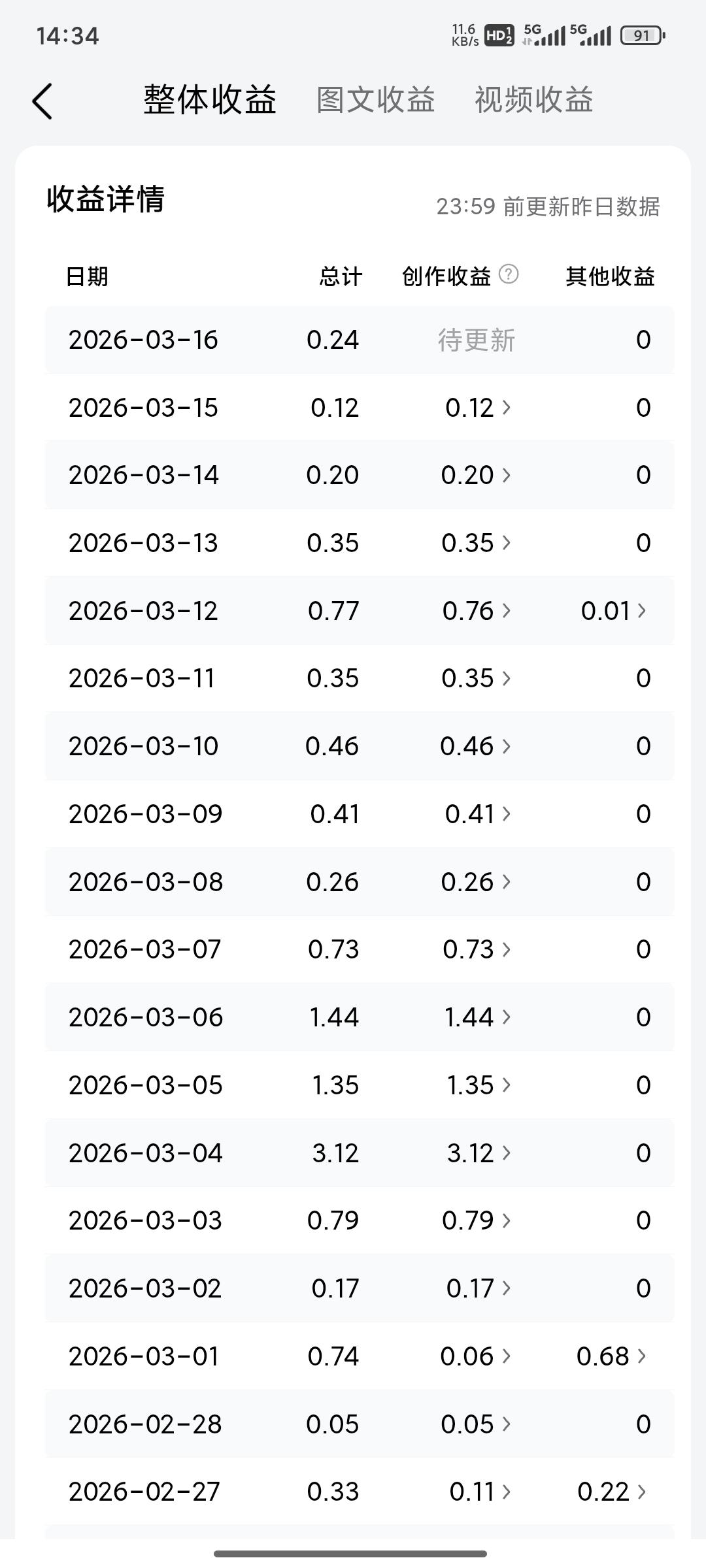Tap the HD indicator icon in status bar
Image resolution: width=706 pixels, height=1568 pixels.
pos(499,35)
